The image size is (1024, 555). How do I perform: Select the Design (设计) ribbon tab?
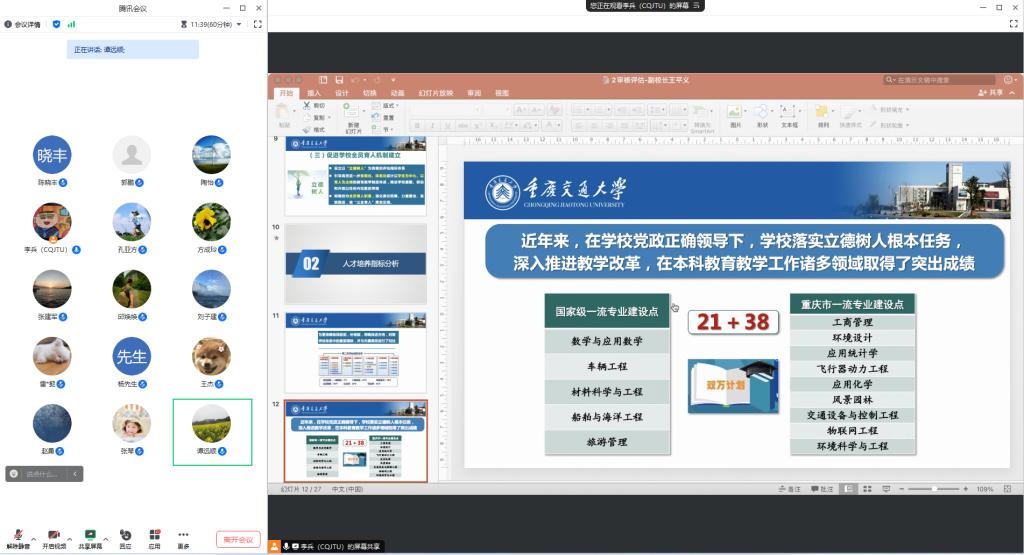(341, 93)
